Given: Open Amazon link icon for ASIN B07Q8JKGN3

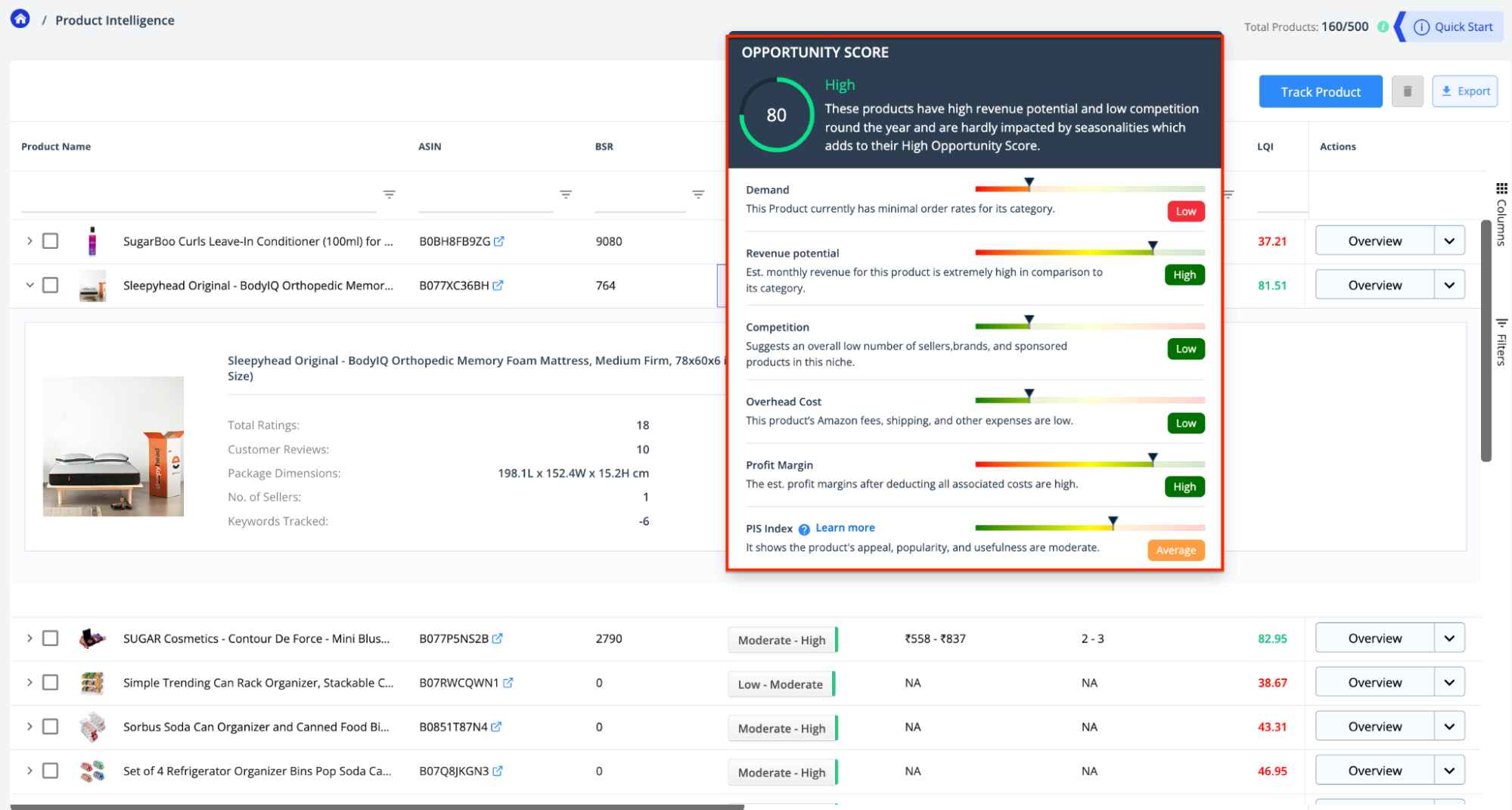Looking at the screenshot, I should [498, 771].
